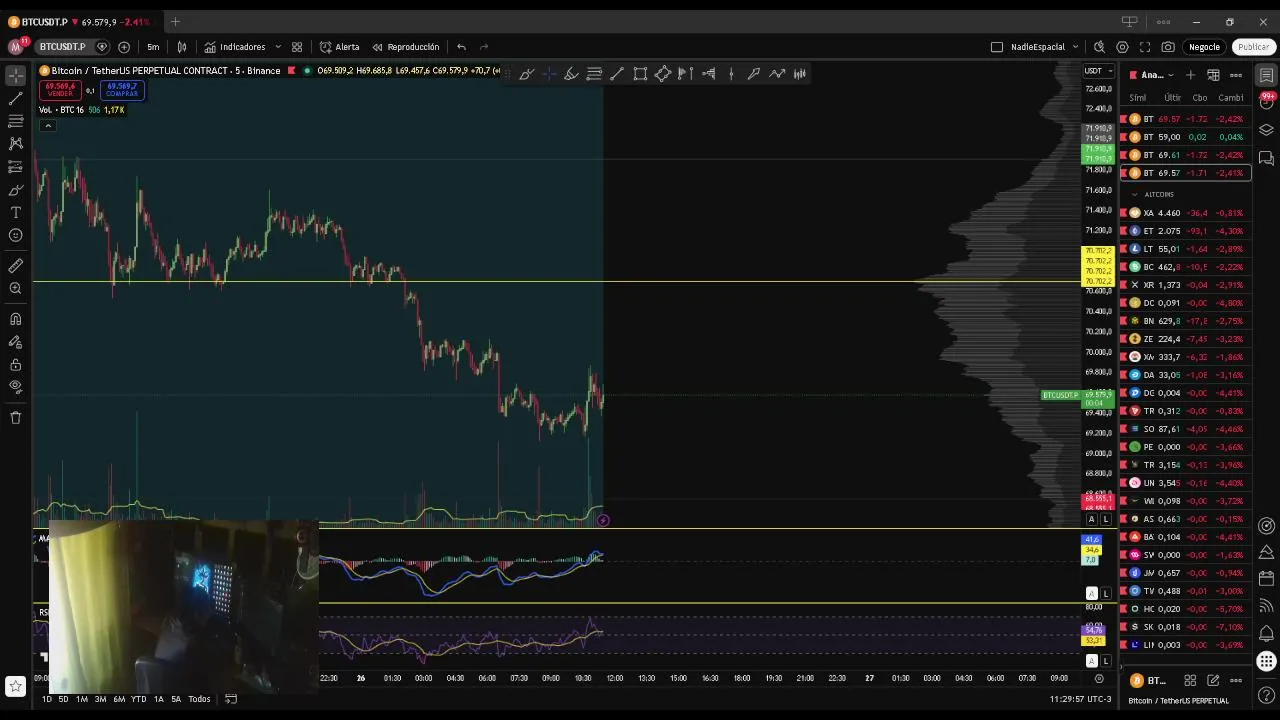This screenshot has width=1280, height=720.
Task: Activate the zoom-in magnifier tool
Action: click(x=15, y=289)
